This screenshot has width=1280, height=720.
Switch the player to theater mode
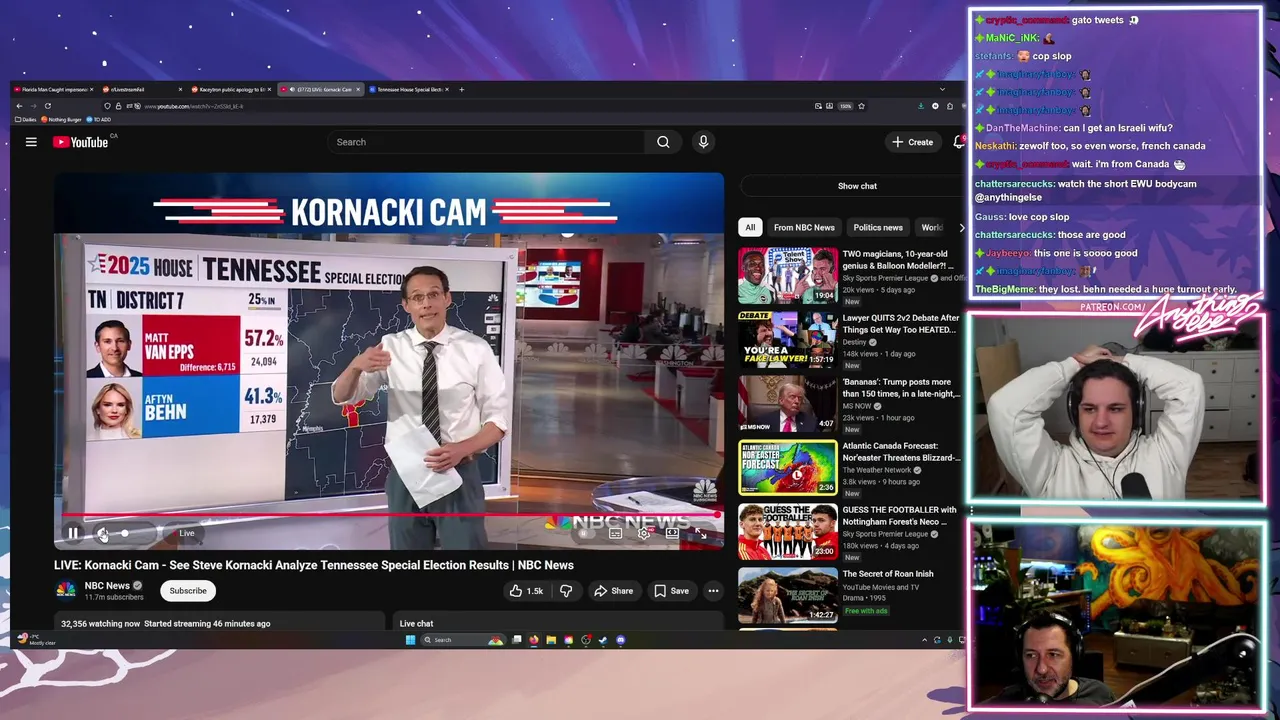[x=672, y=533]
